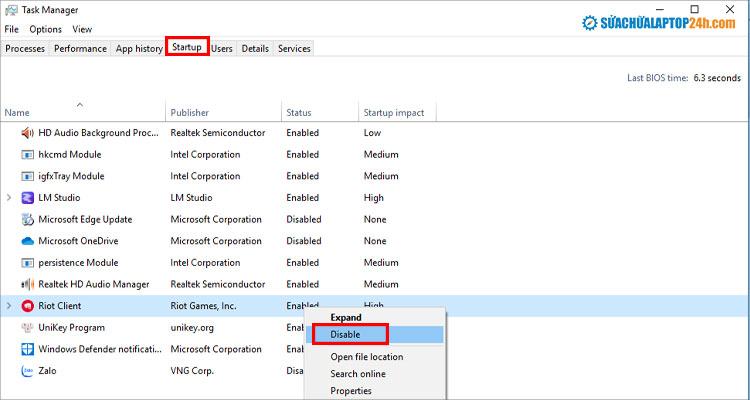
Task: Switch to the App history tab
Action: point(139,49)
